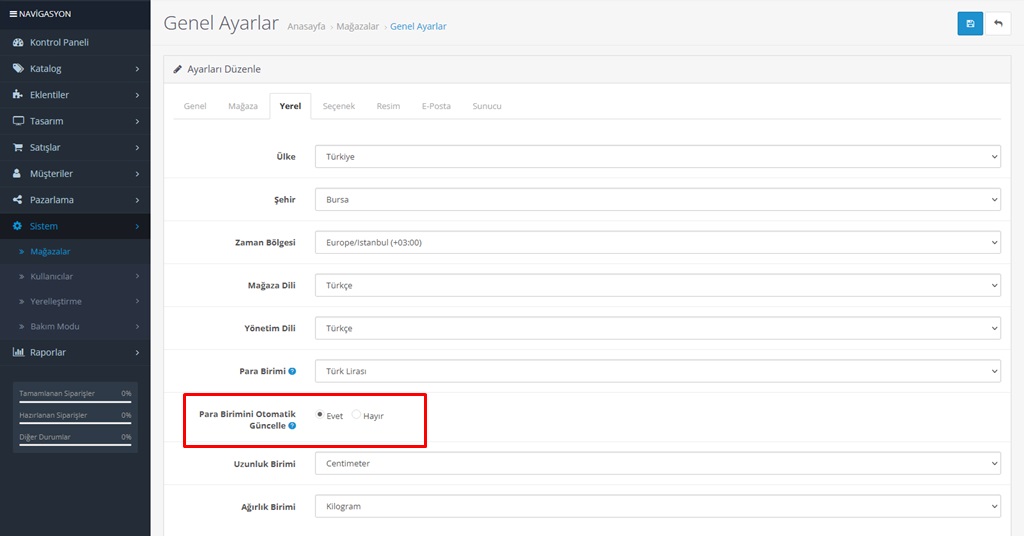Click the Diğer Durumlar progress bar

coord(75,445)
